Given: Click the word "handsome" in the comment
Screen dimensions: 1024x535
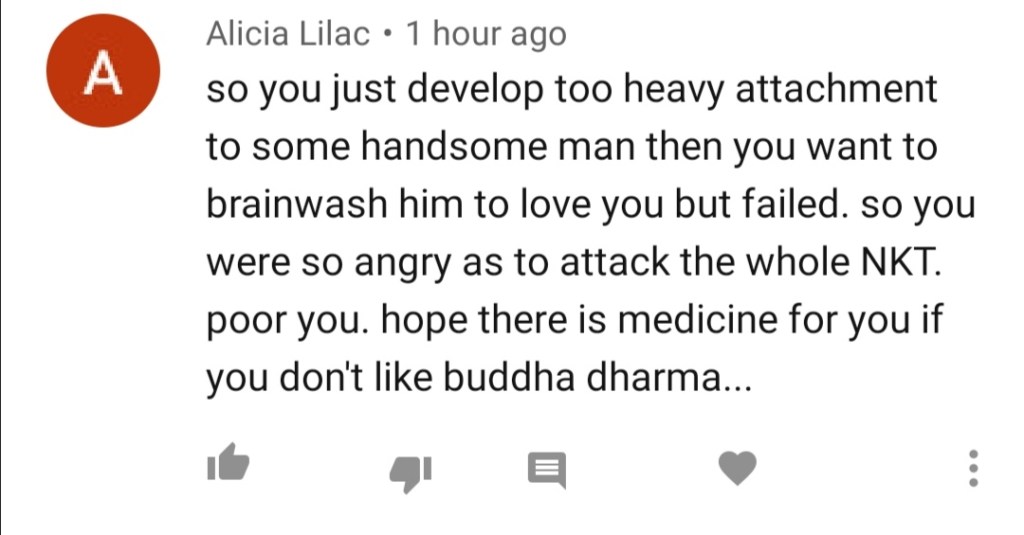Looking at the screenshot, I should tap(454, 146).
